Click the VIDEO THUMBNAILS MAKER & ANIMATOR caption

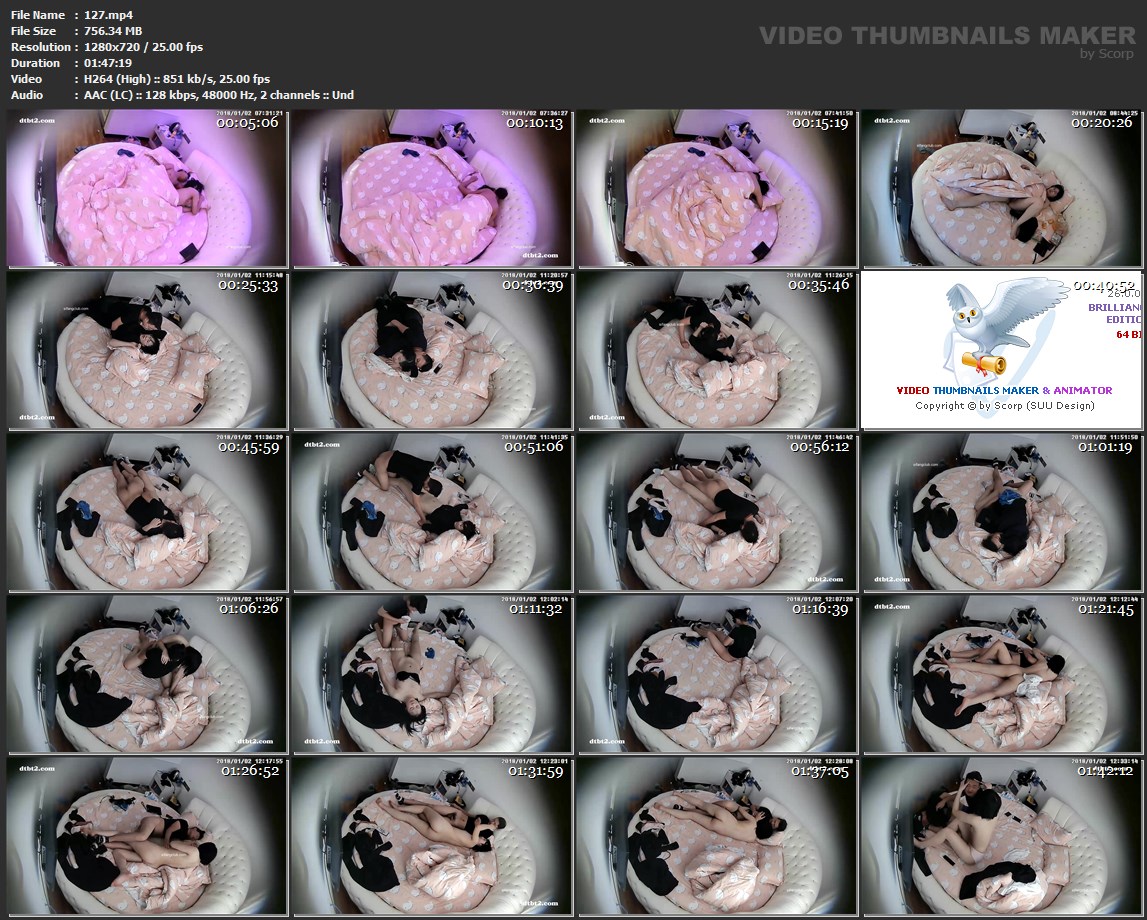pyautogui.click(x=1004, y=391)
